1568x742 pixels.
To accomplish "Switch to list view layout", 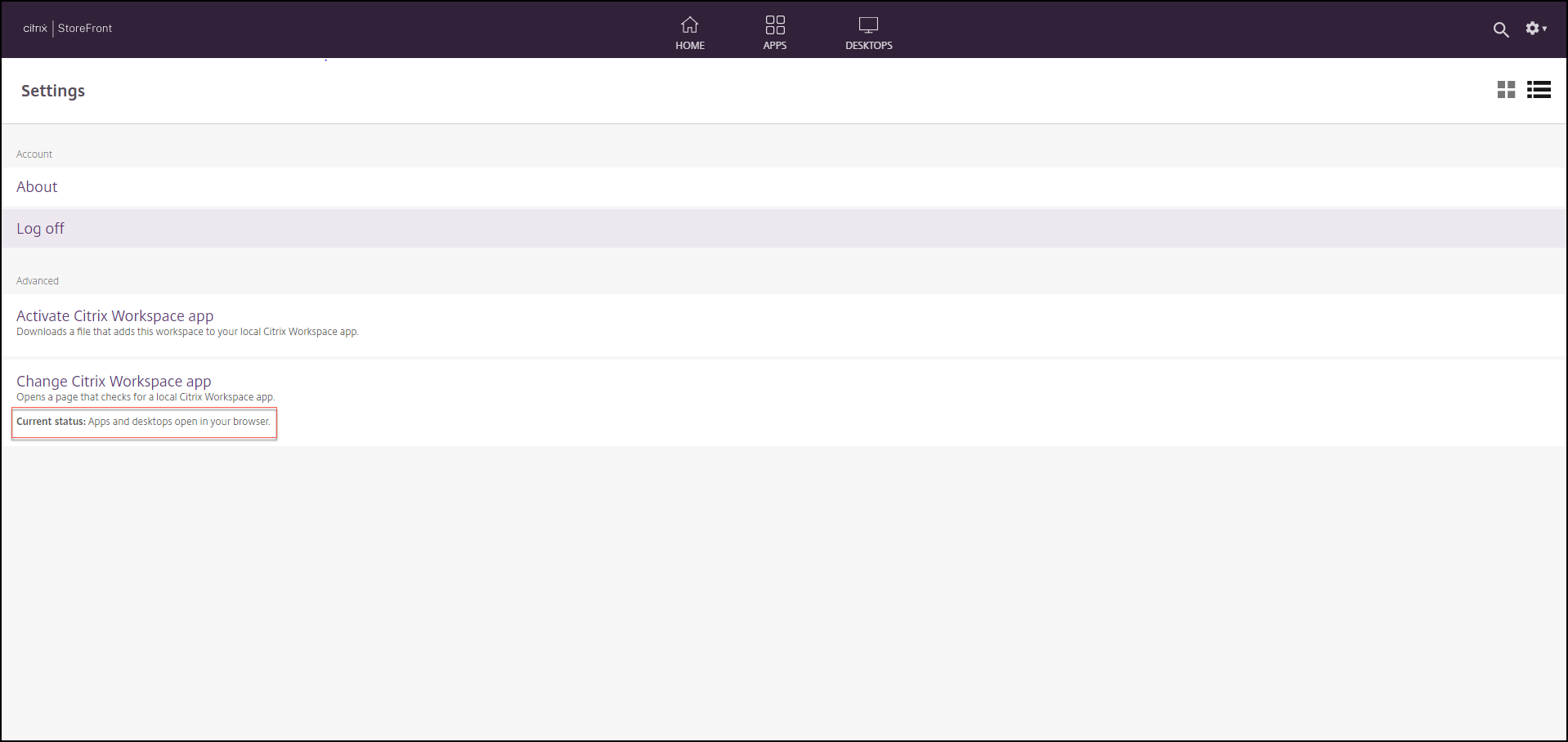I will tap(1539, 90).
